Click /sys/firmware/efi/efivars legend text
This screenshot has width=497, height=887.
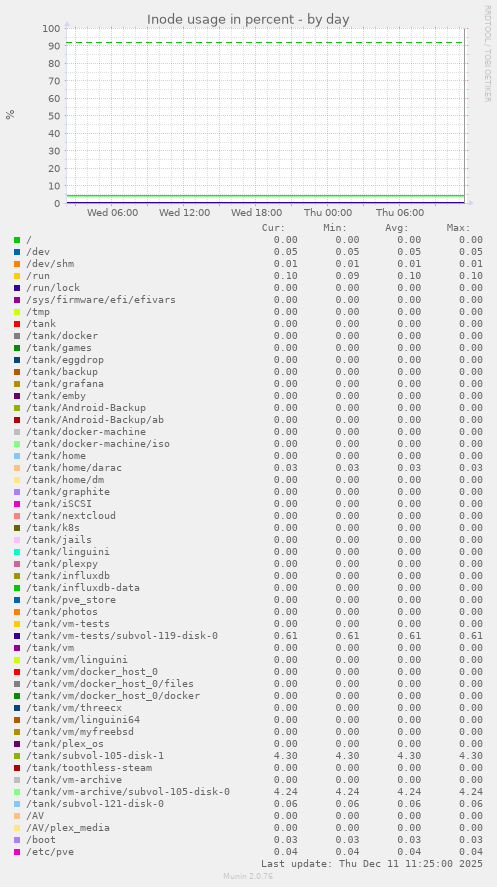[101, 299]
